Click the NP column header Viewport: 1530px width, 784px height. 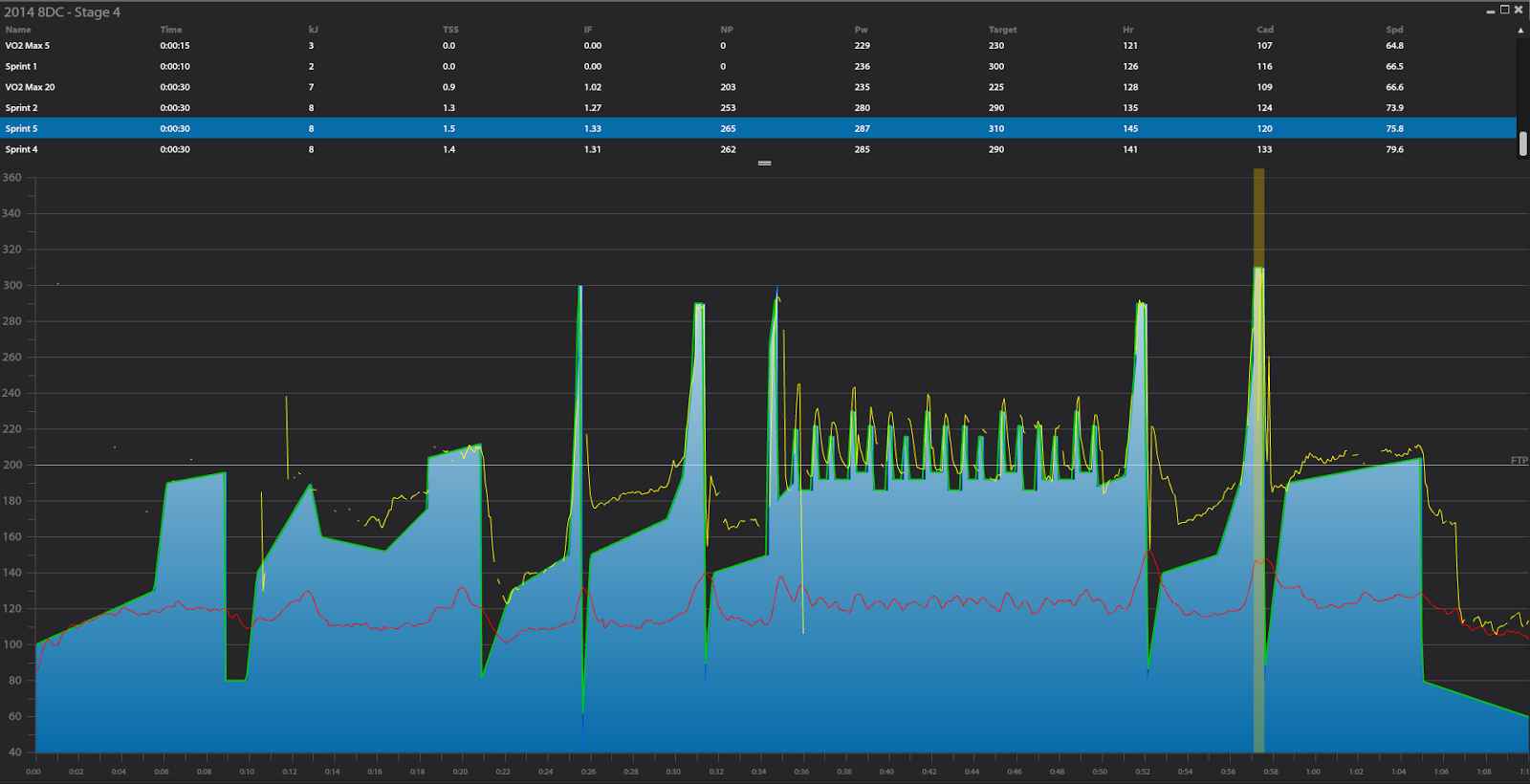tap(727, 30)
